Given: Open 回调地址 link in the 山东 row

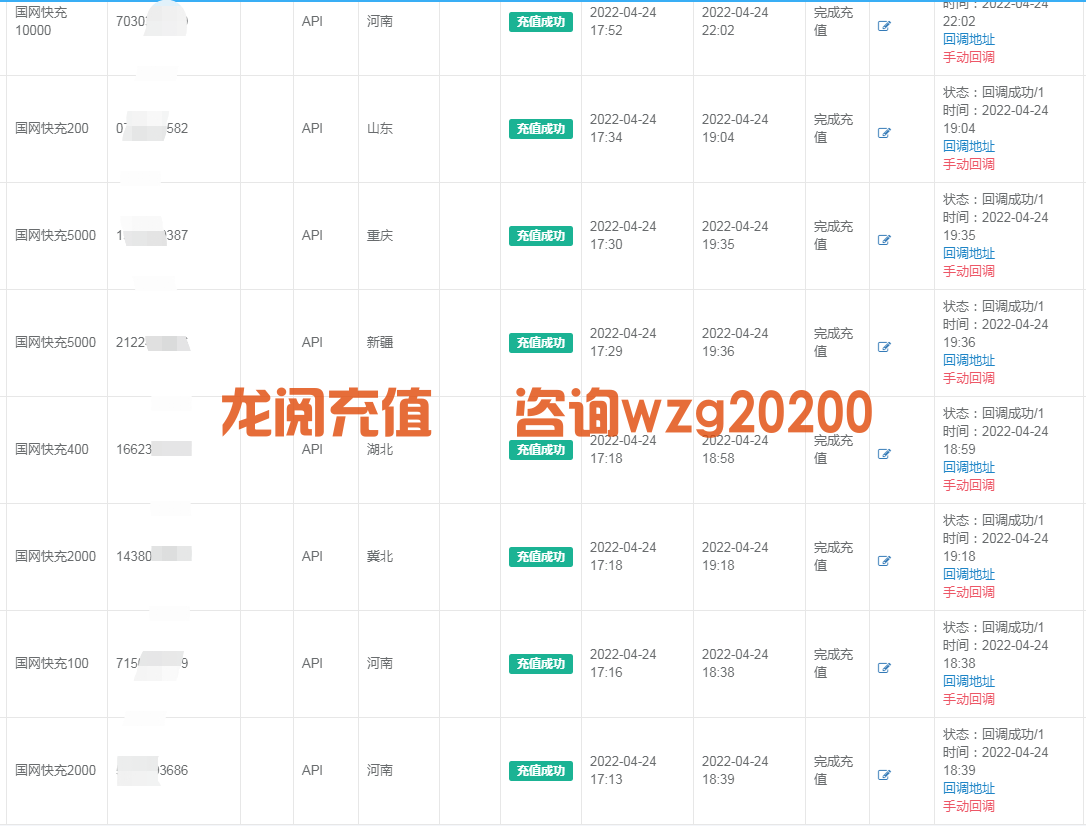Looking at the screenshot, I should point(968,146).
